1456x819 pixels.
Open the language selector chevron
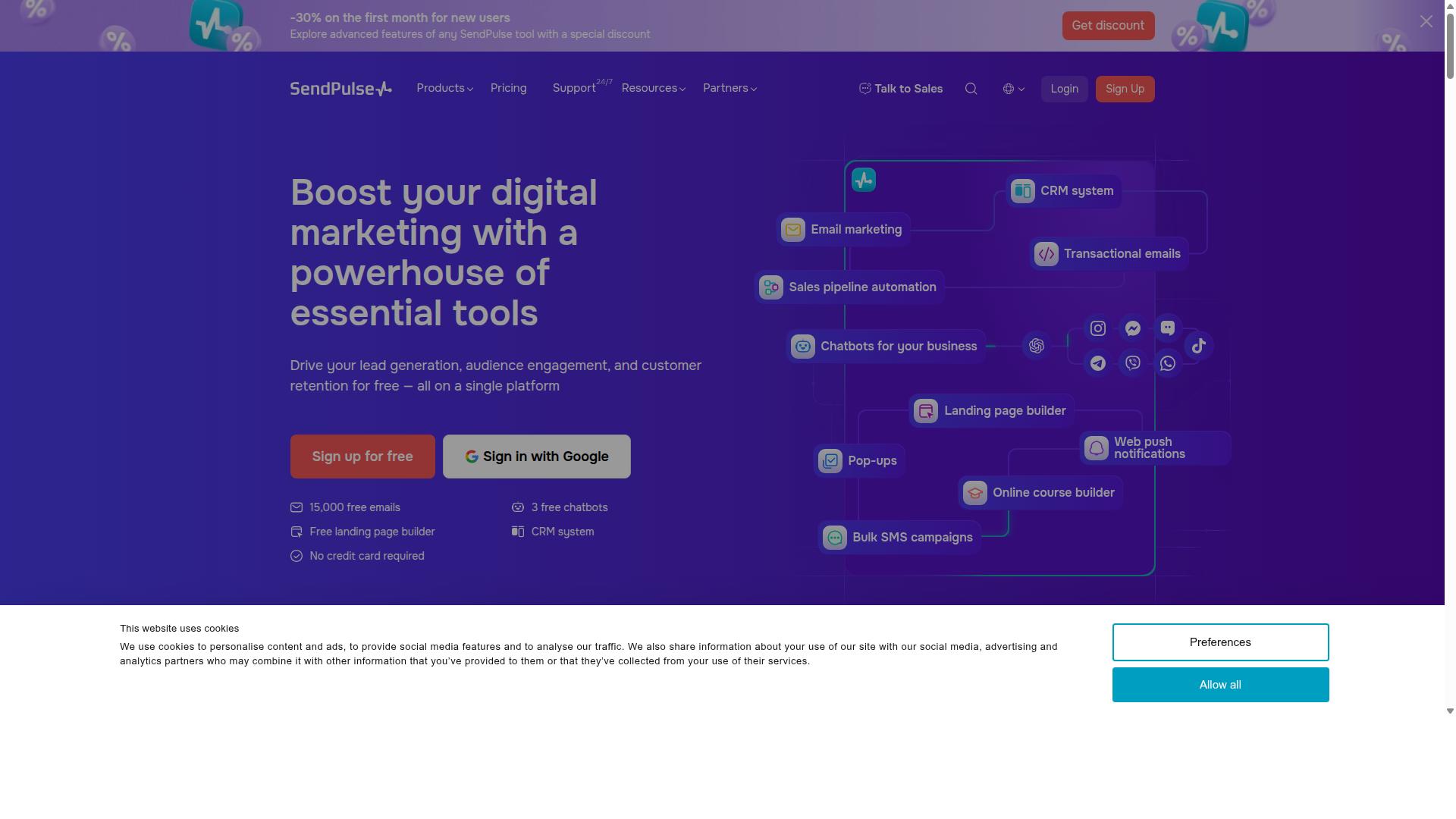[1021, 89]
